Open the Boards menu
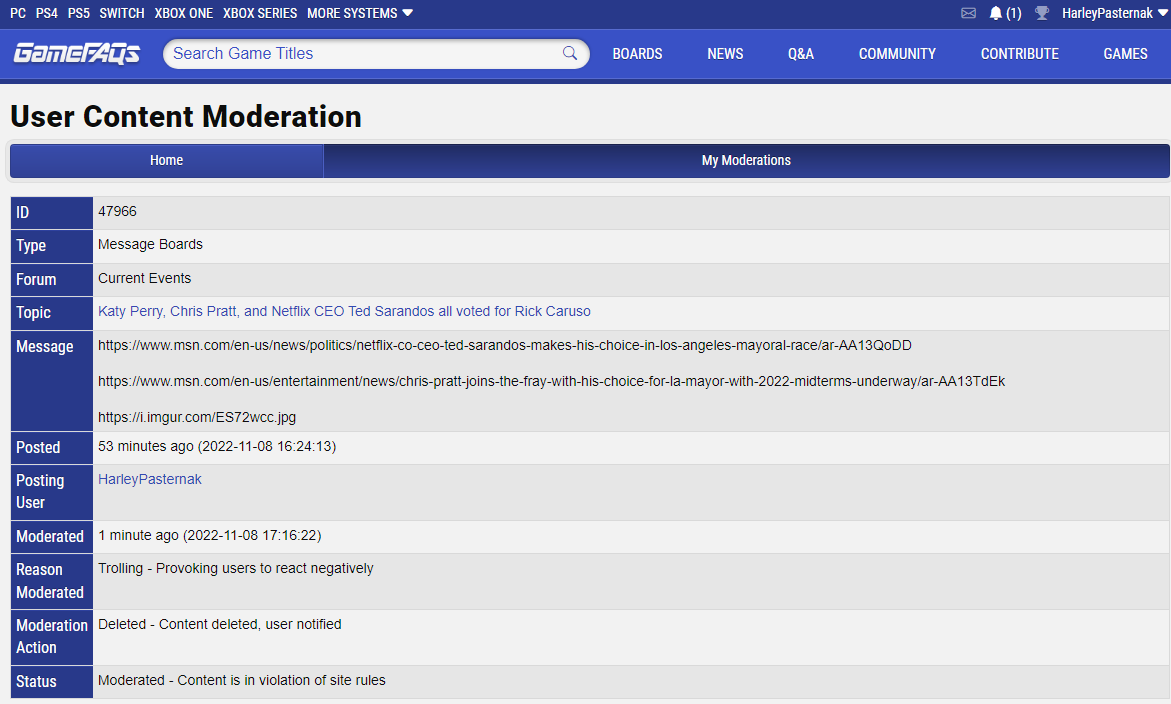The height and width of the screenshot is (704, 1171). (x=637, y=54)
